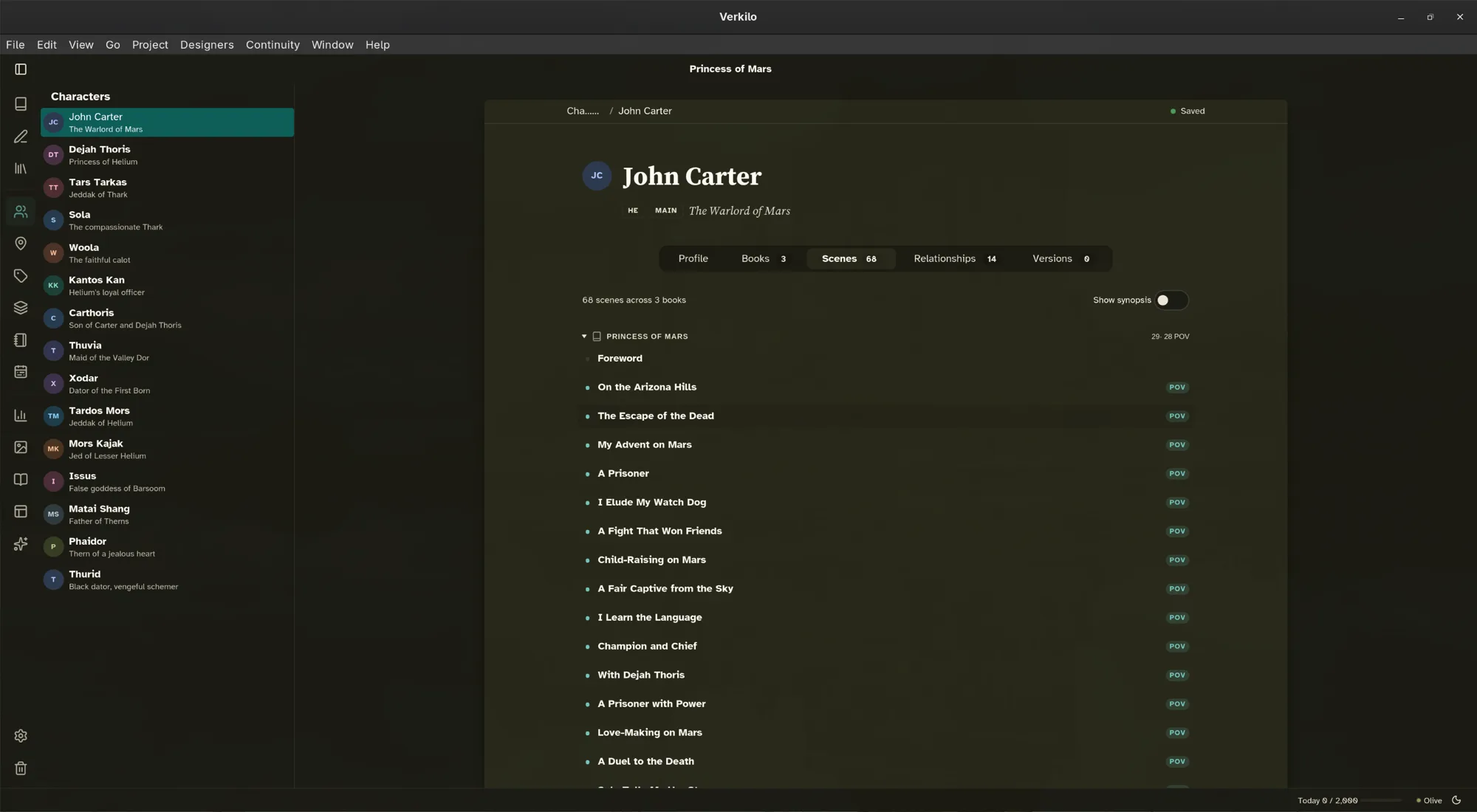Open the scene On the Arizona Hills

click(x=885, y=388)
